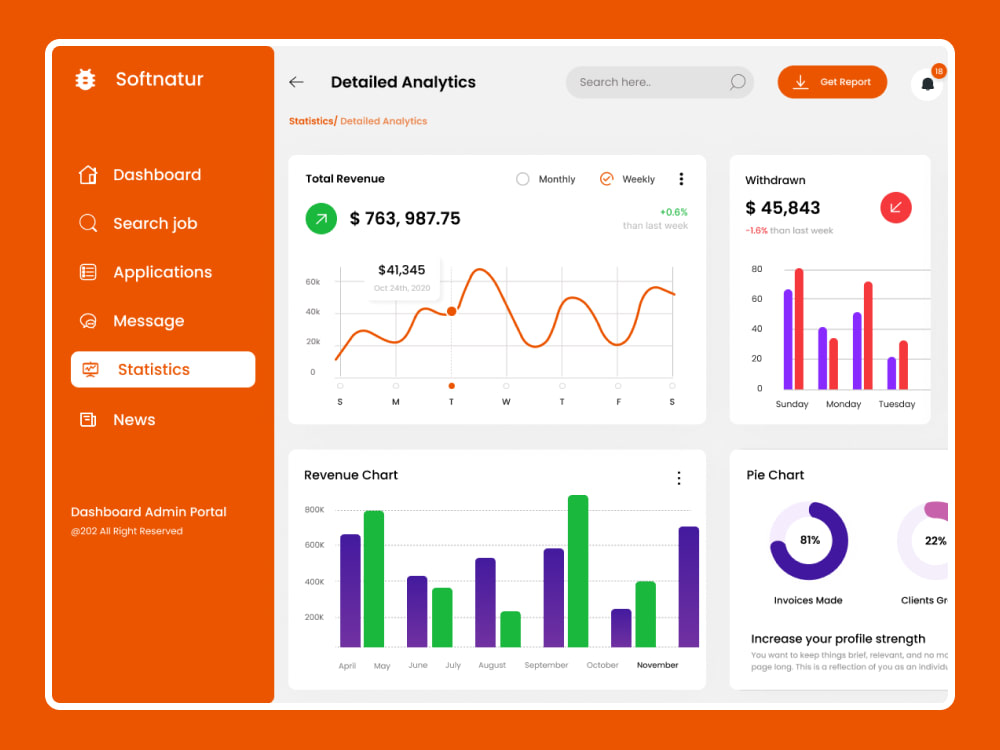Click the back arrow beside Detailed Analytics
Image resolution: width=1000 pixels, height=750 pixels.
(x=296, y=82)
